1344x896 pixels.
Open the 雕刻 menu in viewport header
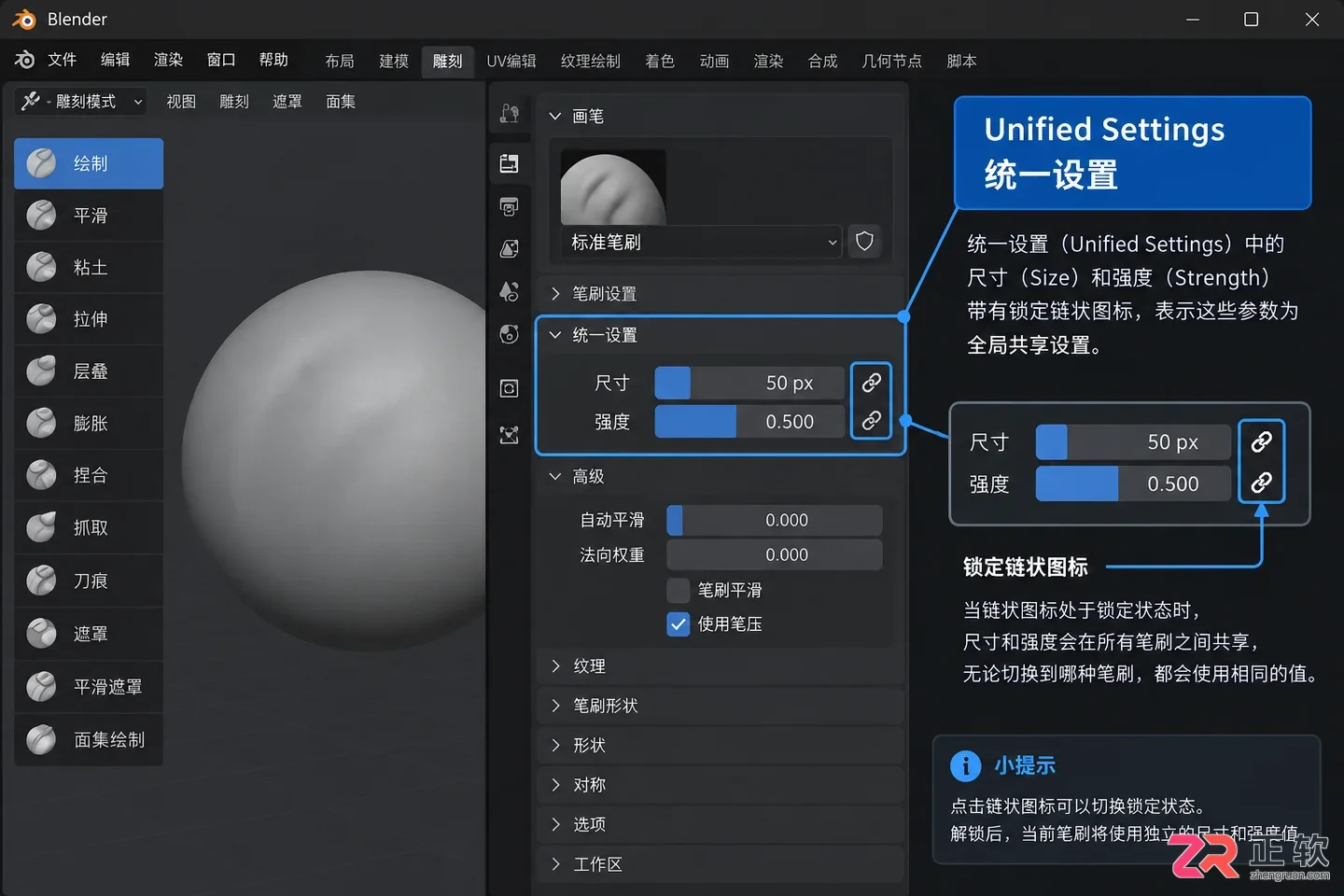tap(234, 102)
